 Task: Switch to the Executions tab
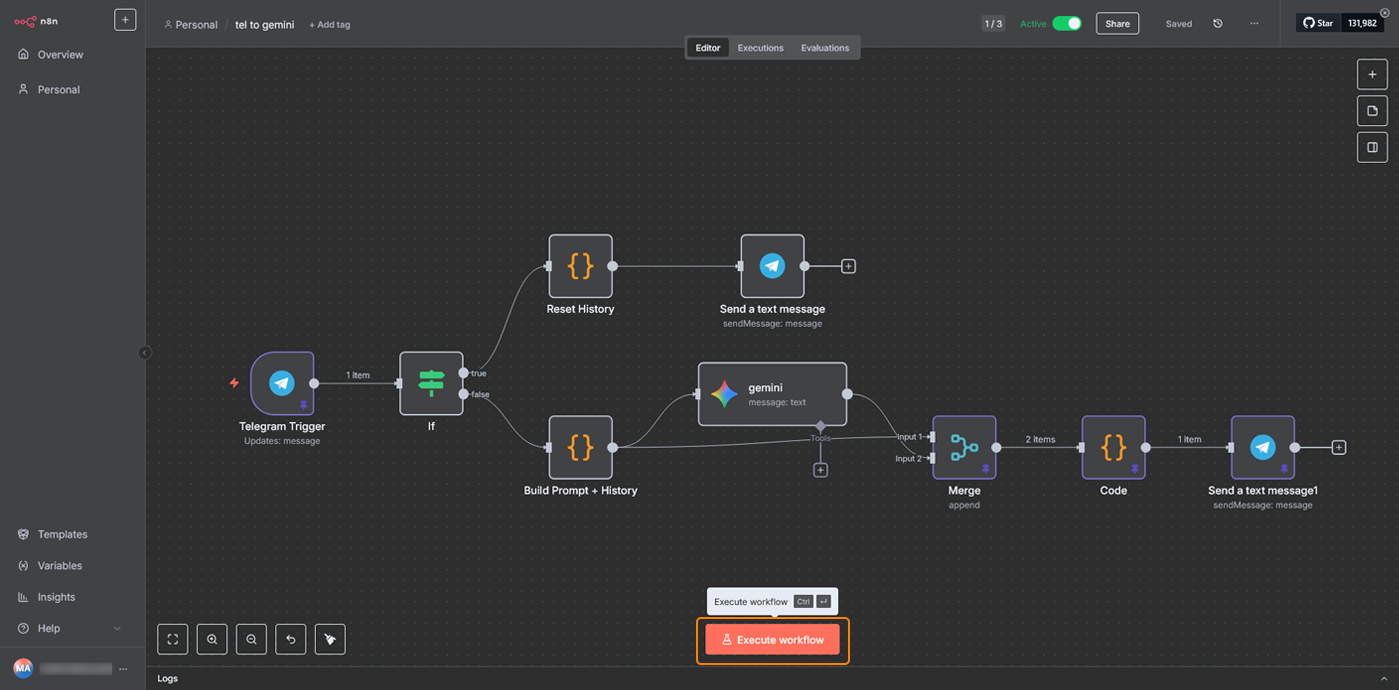coord(760,48)
